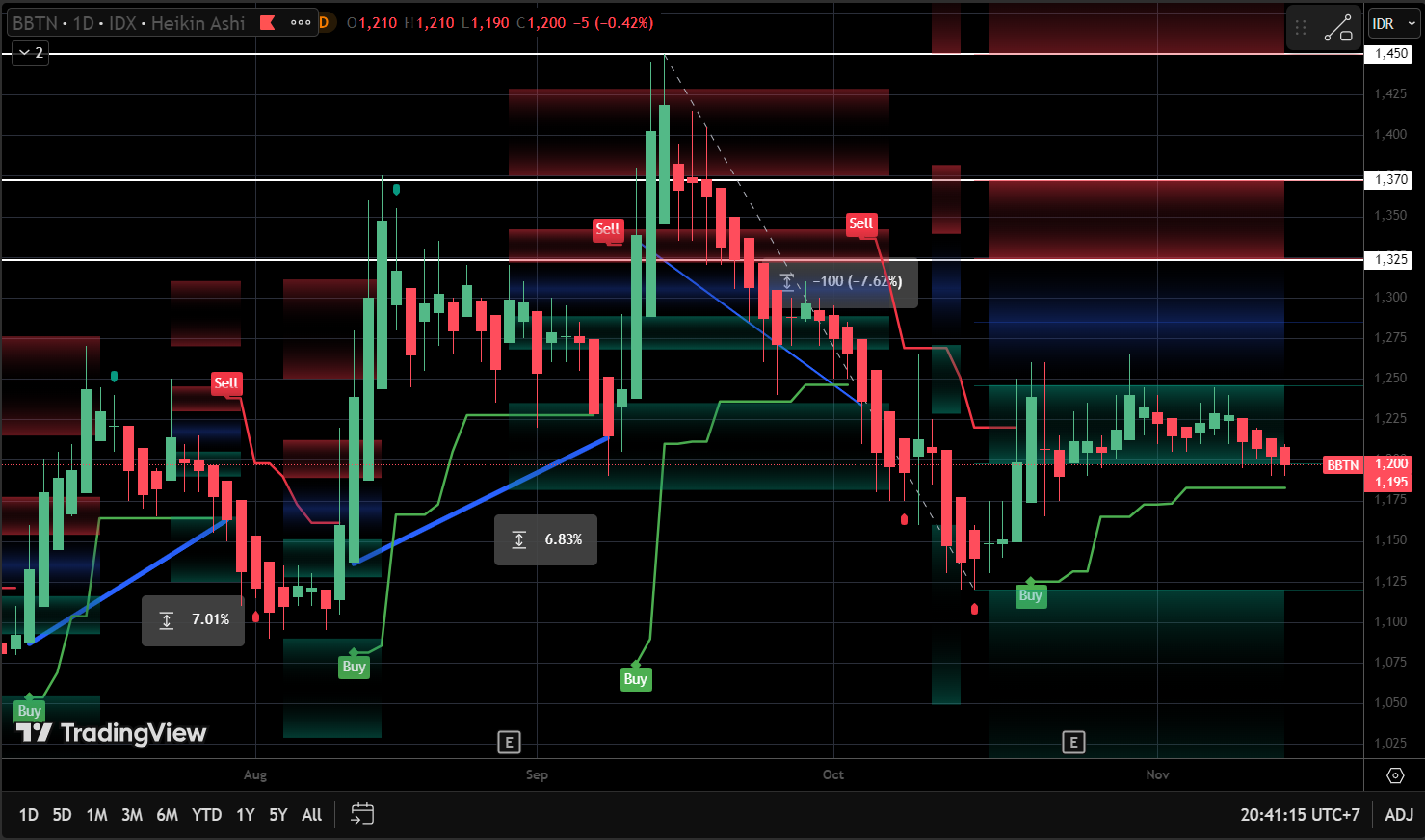This screenshot has width=1425, height=840.
Task: Grab the six-dot handle of the drawing toolbar
Action: 1301,28
